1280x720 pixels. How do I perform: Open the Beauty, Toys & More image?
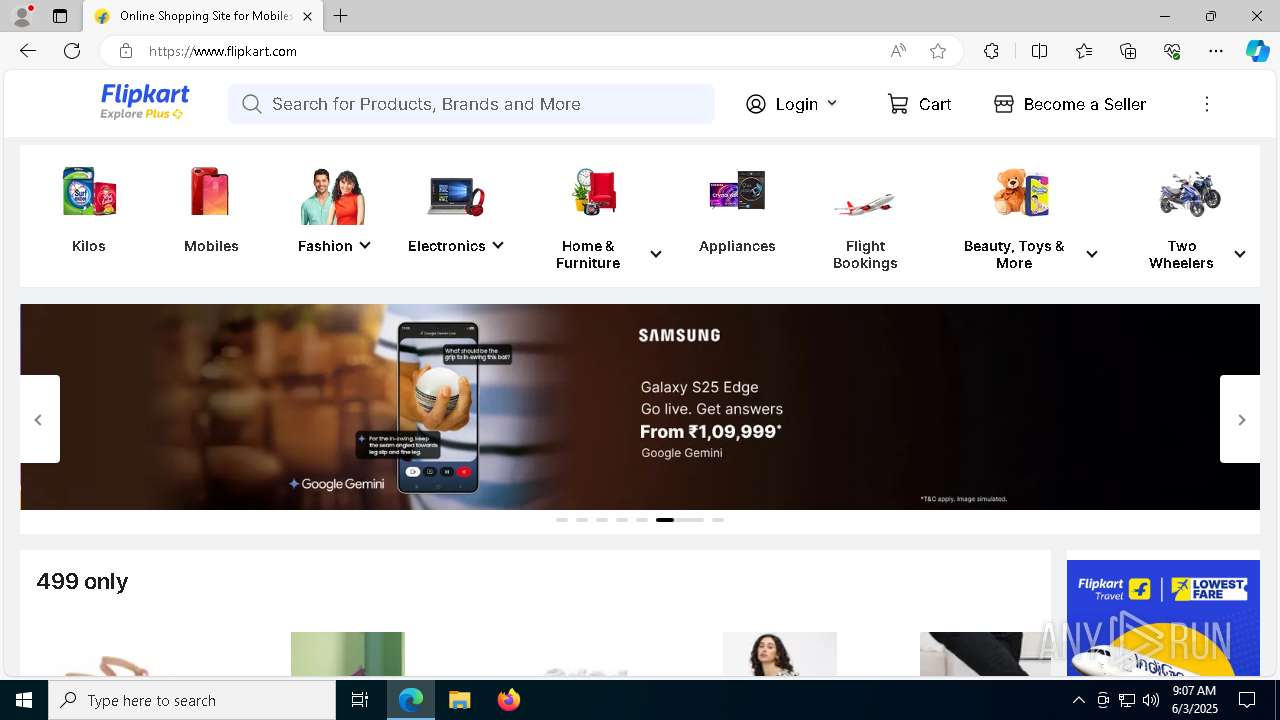coord(1022,192)
